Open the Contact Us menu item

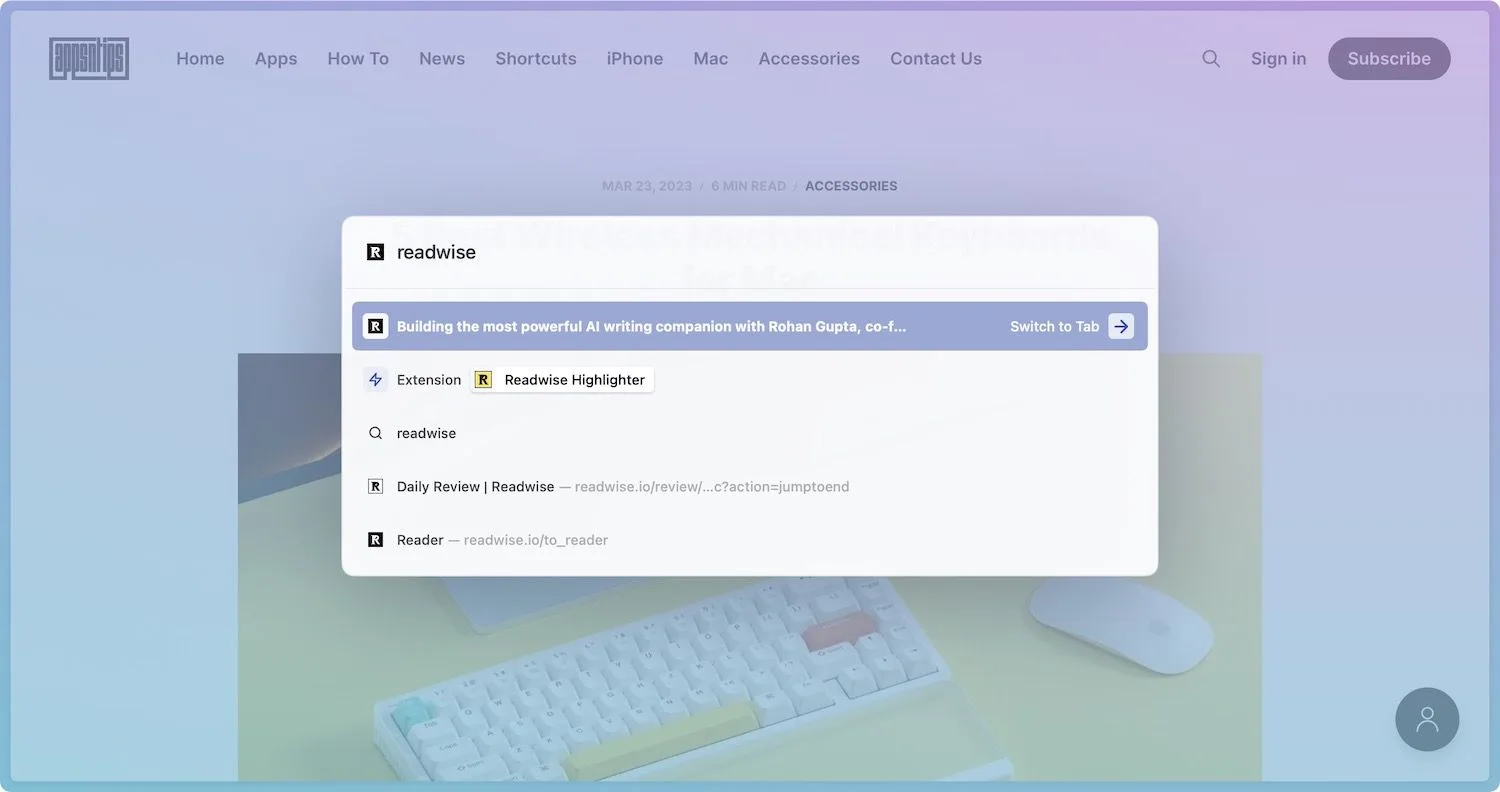tap(936, 59)
